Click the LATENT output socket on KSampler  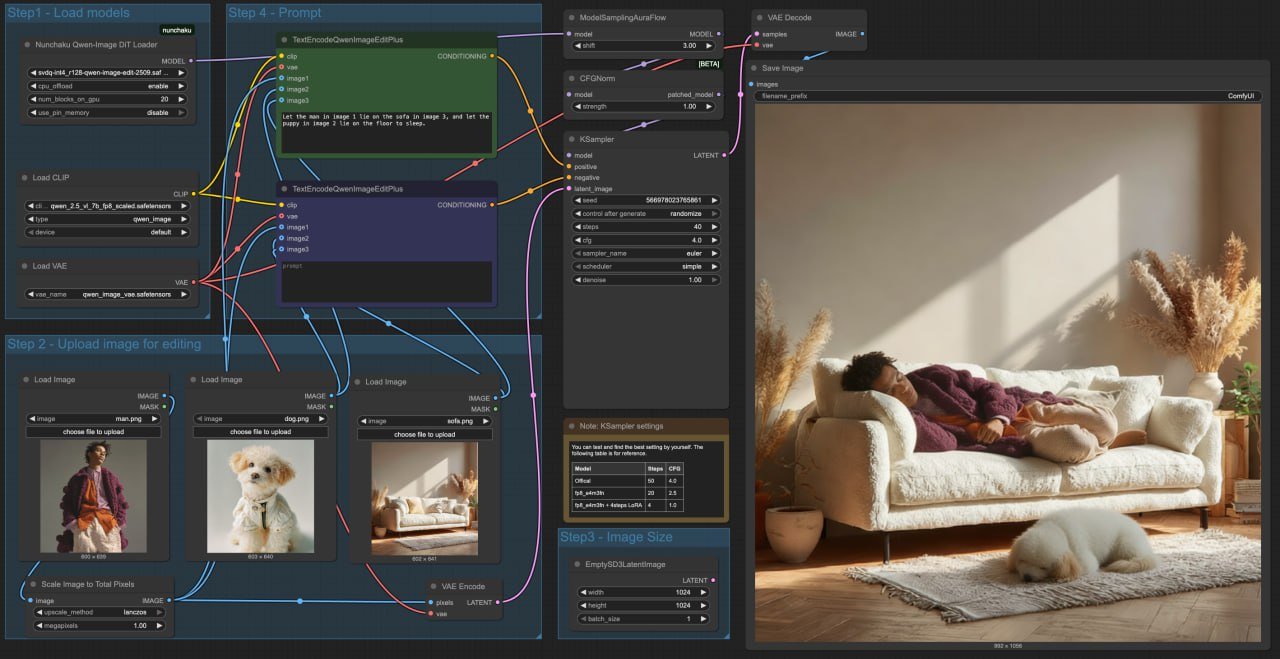[x=724, y=155]
